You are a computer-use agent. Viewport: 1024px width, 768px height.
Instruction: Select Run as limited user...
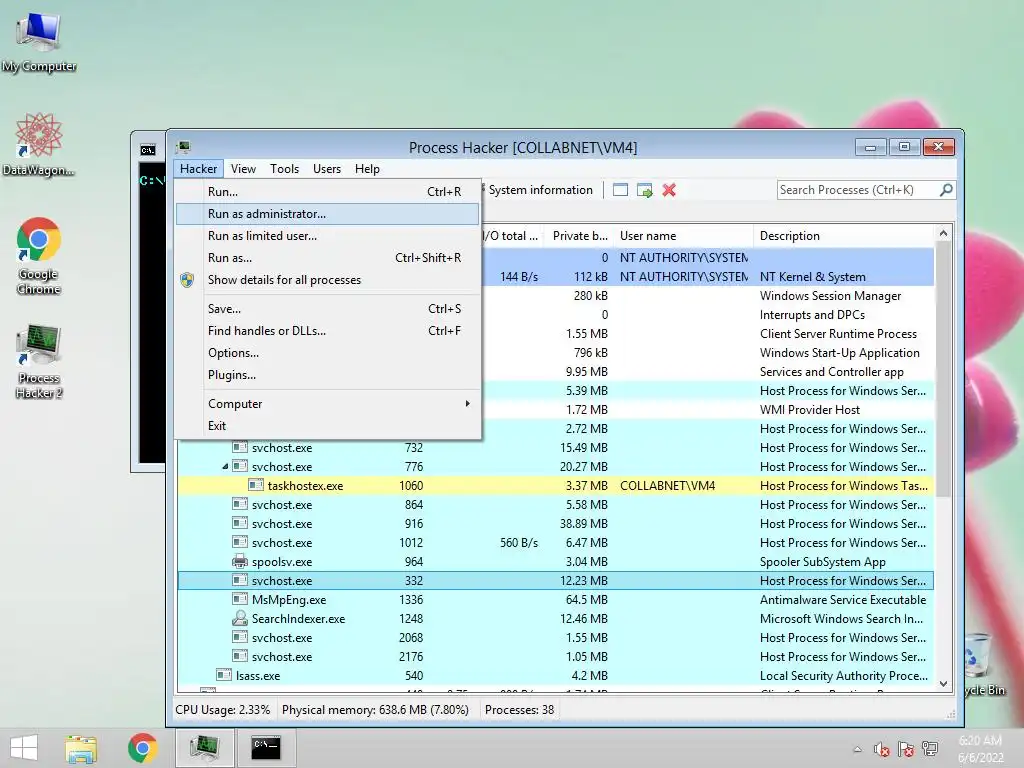pos(328,236)
